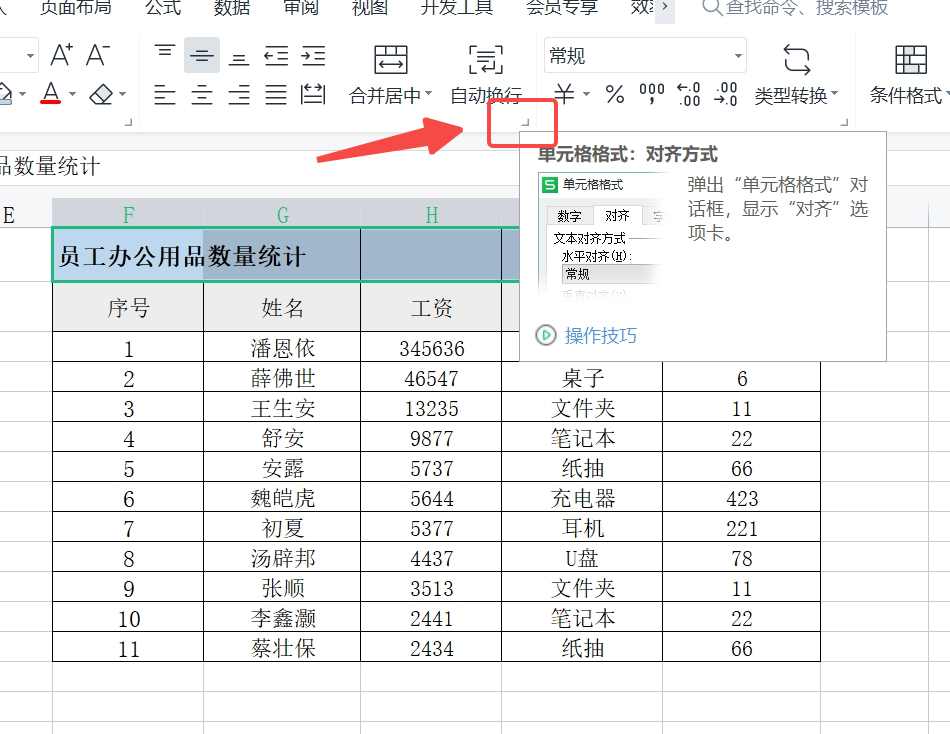Select cell with value 423
This screenshot has width=950, height=734.
tap(742, 498)
